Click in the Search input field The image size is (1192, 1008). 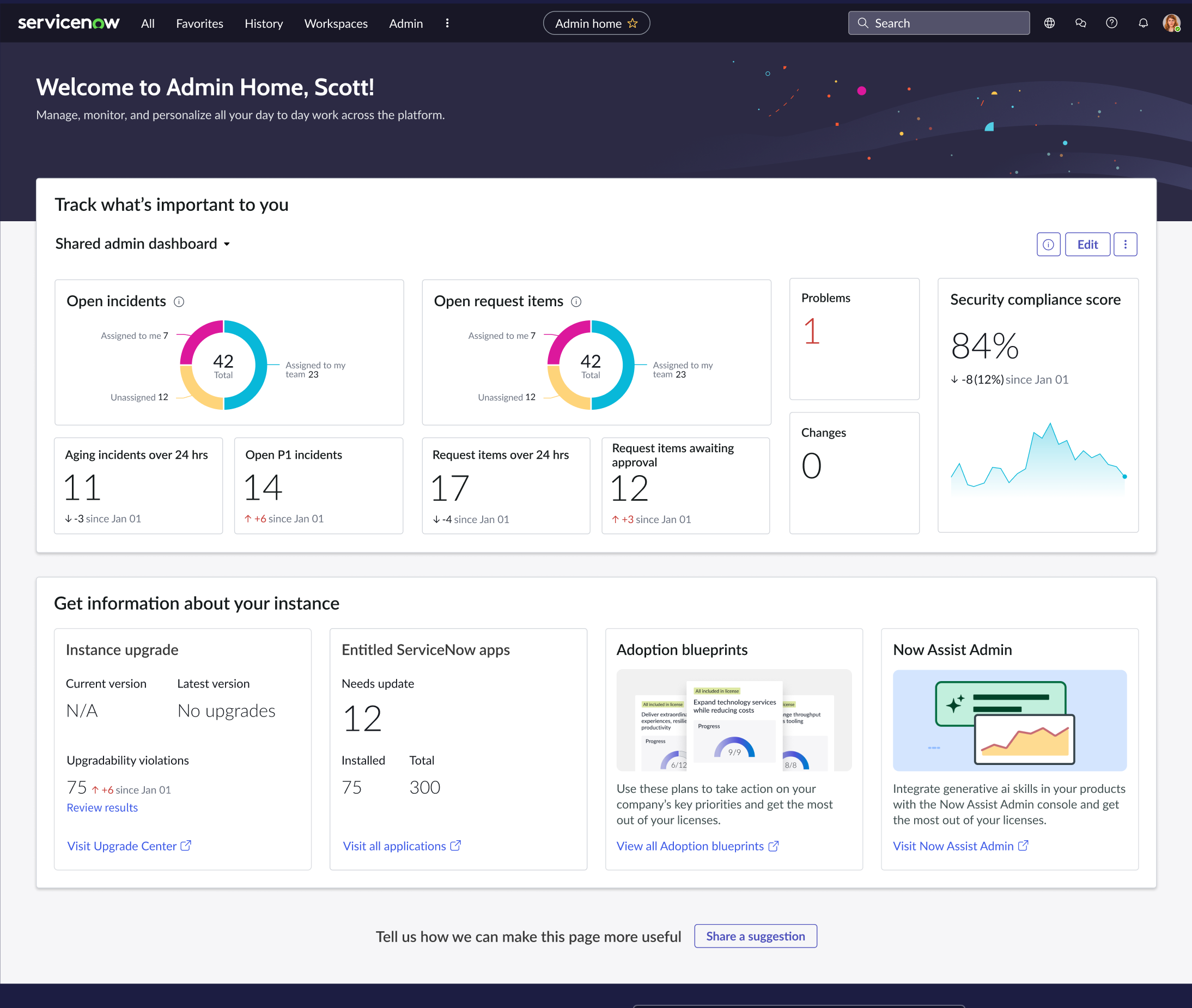[939, 23]
